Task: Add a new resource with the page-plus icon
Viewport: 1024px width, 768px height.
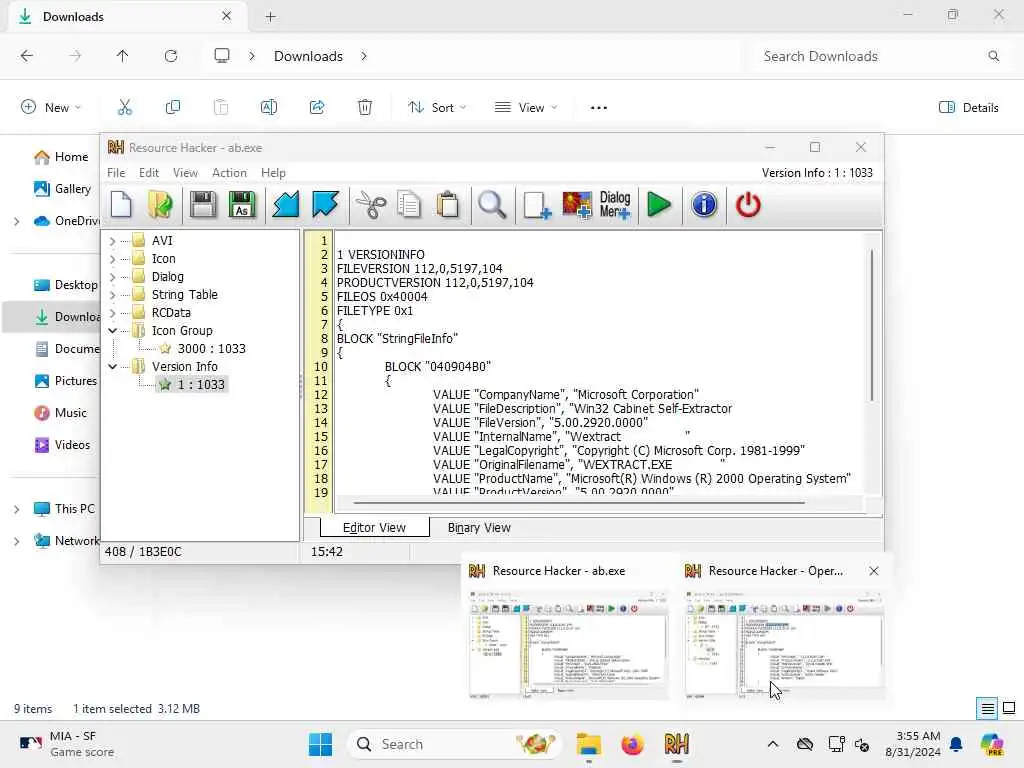Action: pos(537,204)
